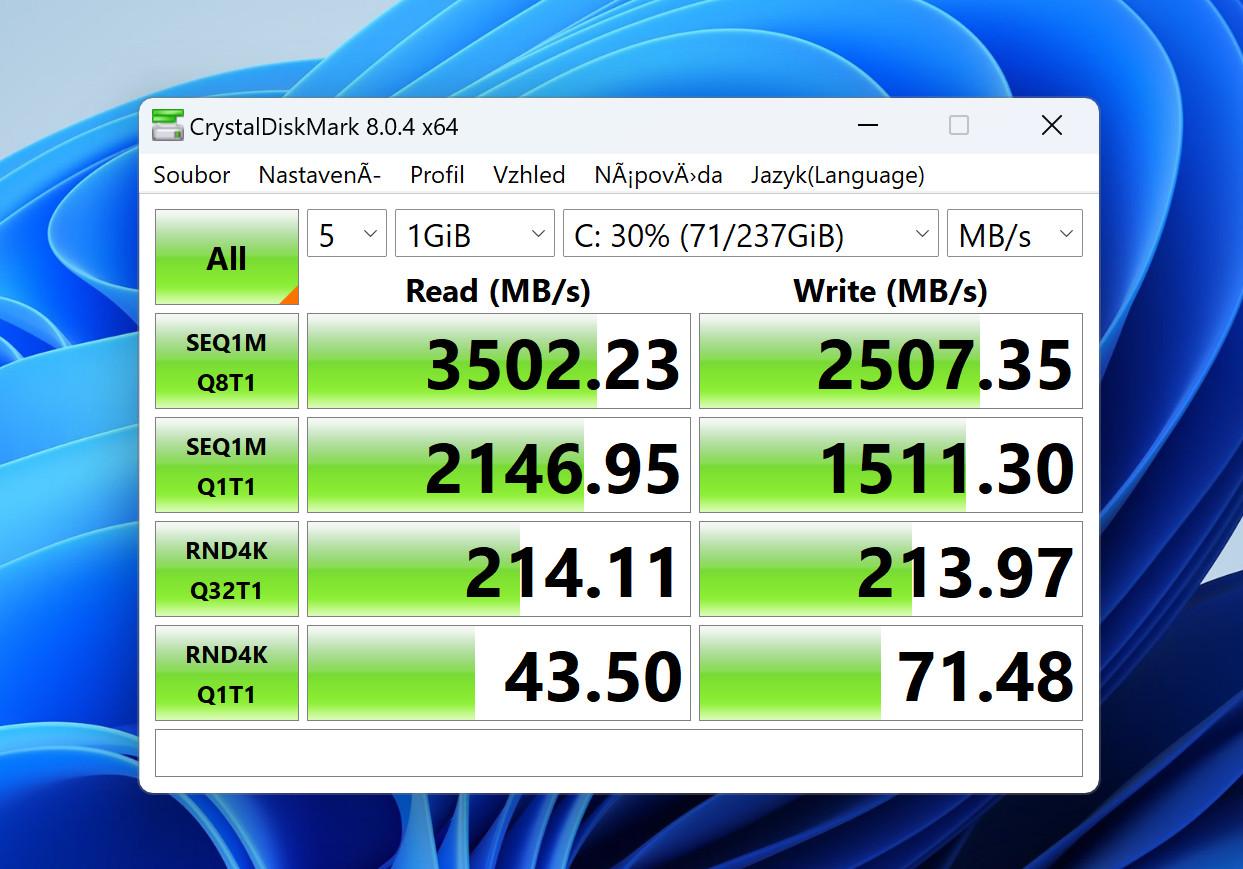Click the 213.97 random write result
Image resolution: width=1243 pixels, height=869 pixels.
(x=891, y=569)
